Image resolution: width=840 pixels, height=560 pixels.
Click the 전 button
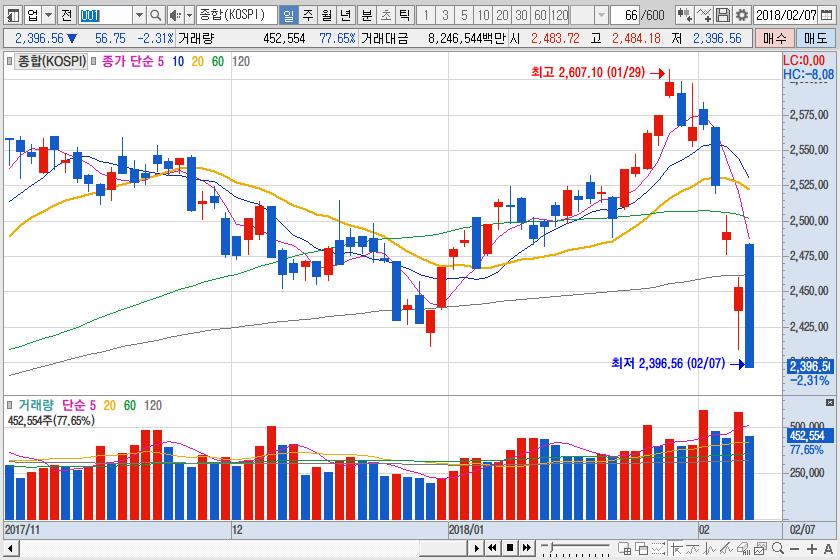coord(66,15)
